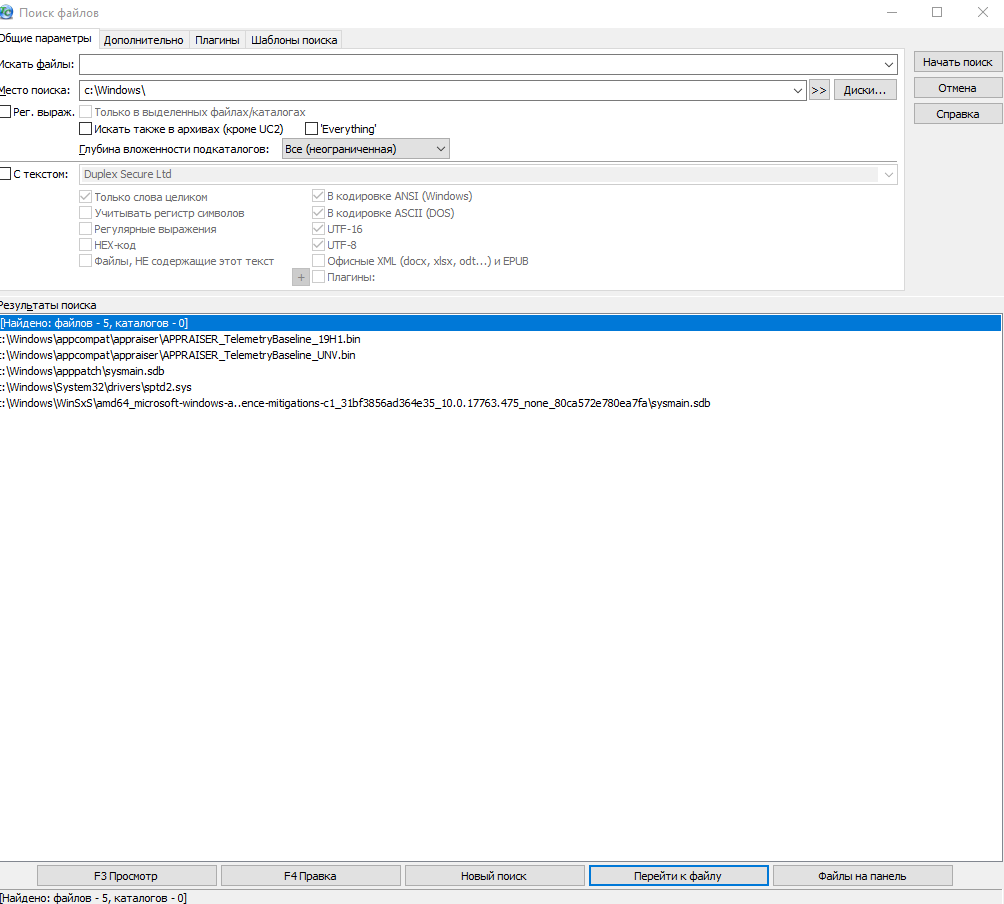
Task: Enable the Рег. выраж. checkbox
Action: [5, 112]
